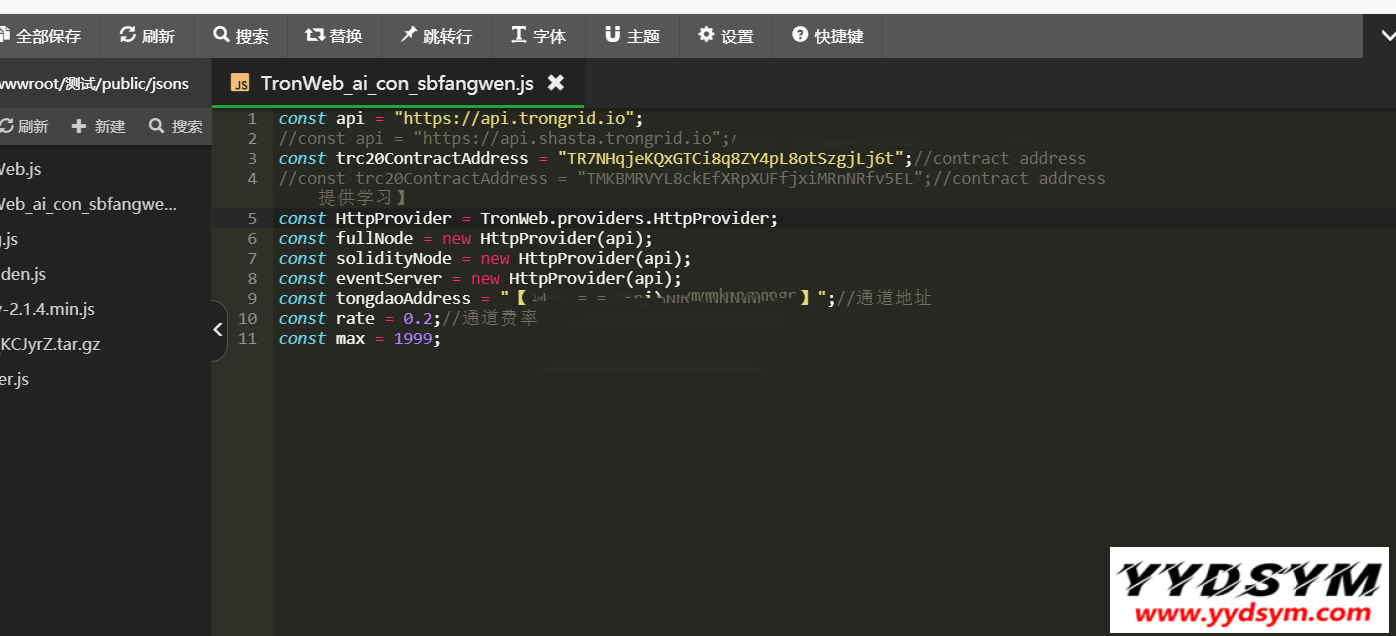
Task: Search files in the sidebar (搜索)
Action: click(x=176, y=126)
